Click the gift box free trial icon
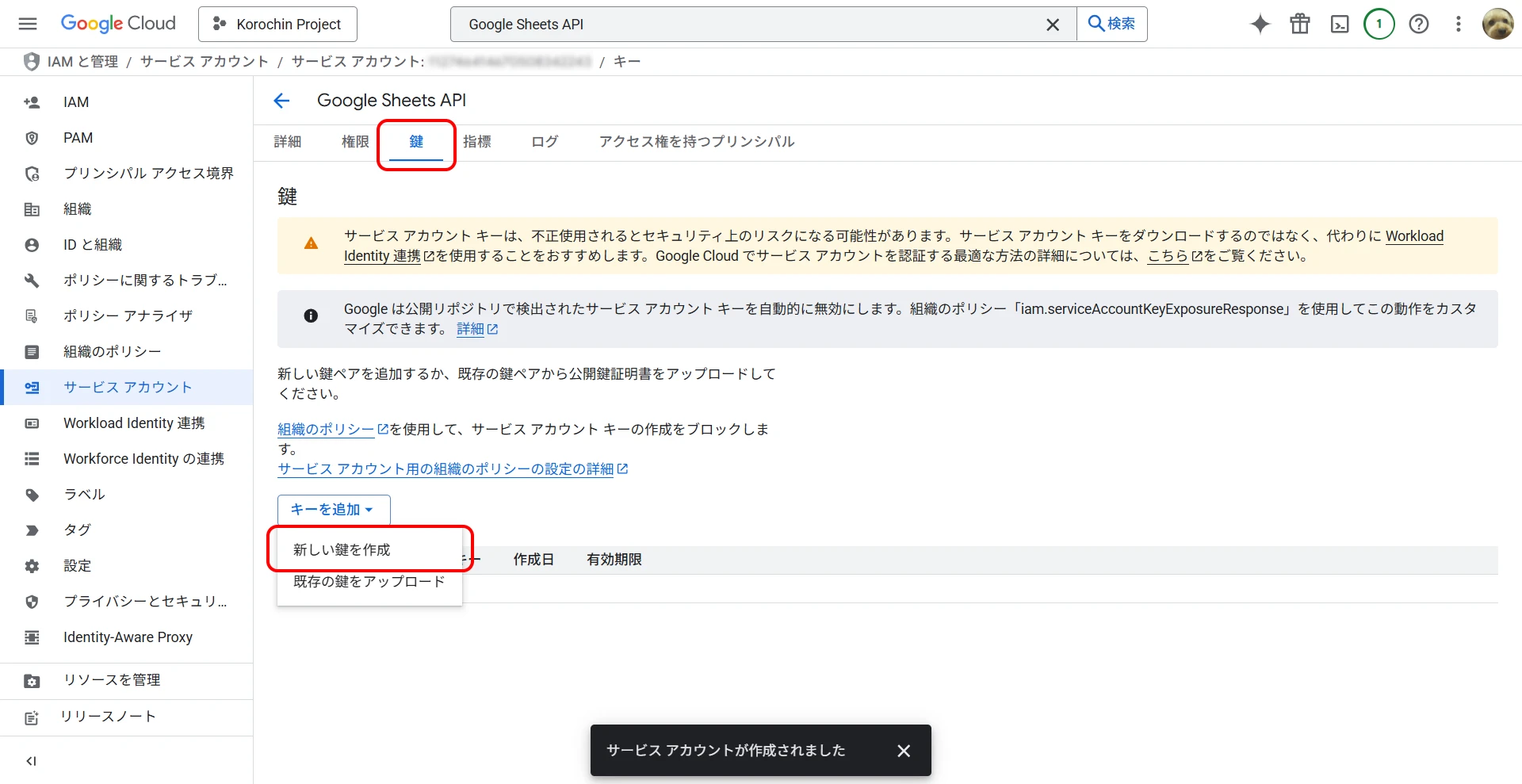 [x=1300, y=24]
